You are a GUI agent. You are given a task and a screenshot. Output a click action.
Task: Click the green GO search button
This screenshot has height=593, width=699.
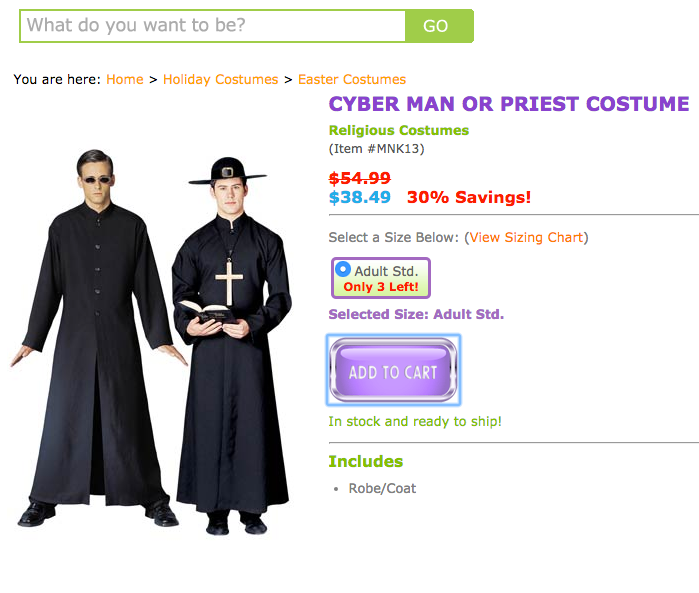439,26
